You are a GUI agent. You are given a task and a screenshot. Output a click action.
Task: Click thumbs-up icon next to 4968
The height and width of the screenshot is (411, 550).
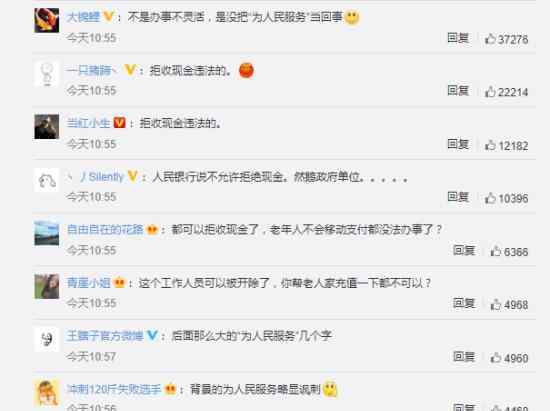[496, 304]
